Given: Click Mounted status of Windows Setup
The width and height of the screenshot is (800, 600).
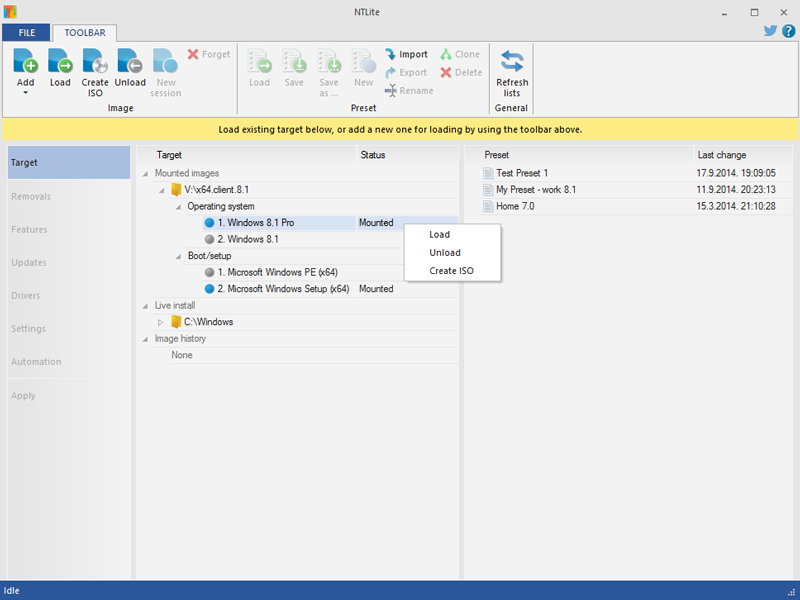Looking at the screenshot, I should pyautogui.click(x=376, y=289).
